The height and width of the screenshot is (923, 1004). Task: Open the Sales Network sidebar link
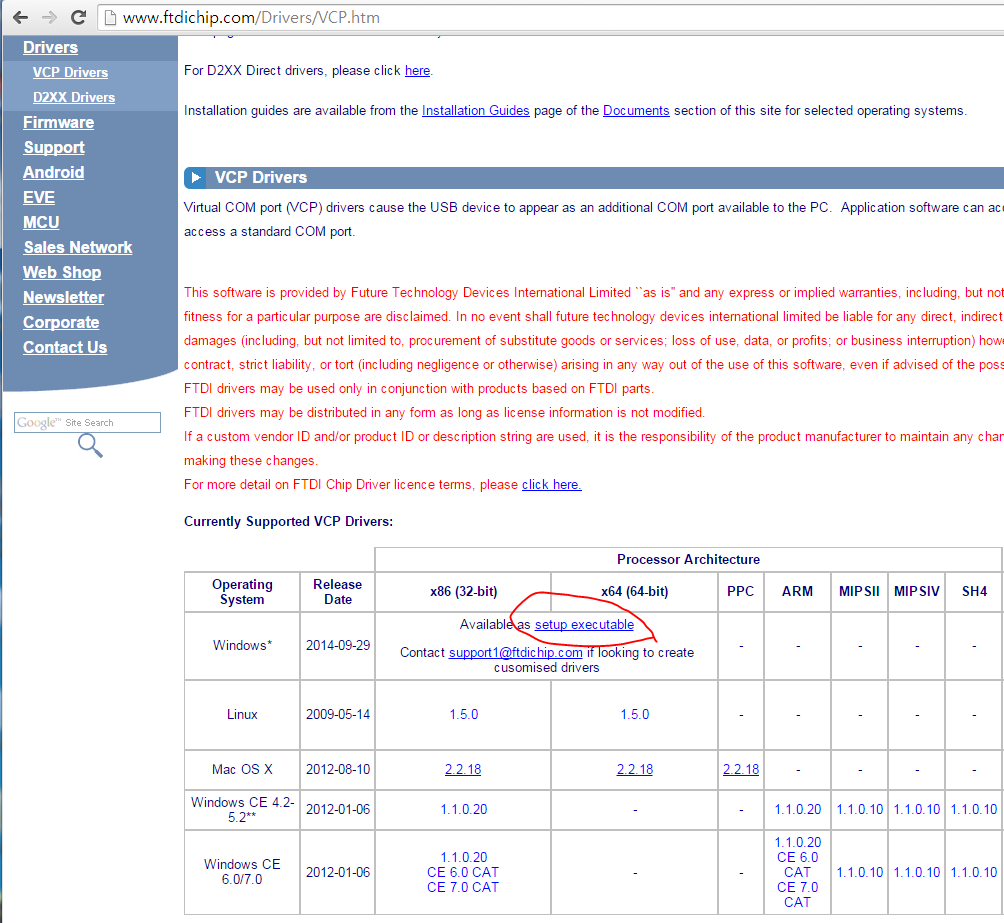click(x=78, y=247)
